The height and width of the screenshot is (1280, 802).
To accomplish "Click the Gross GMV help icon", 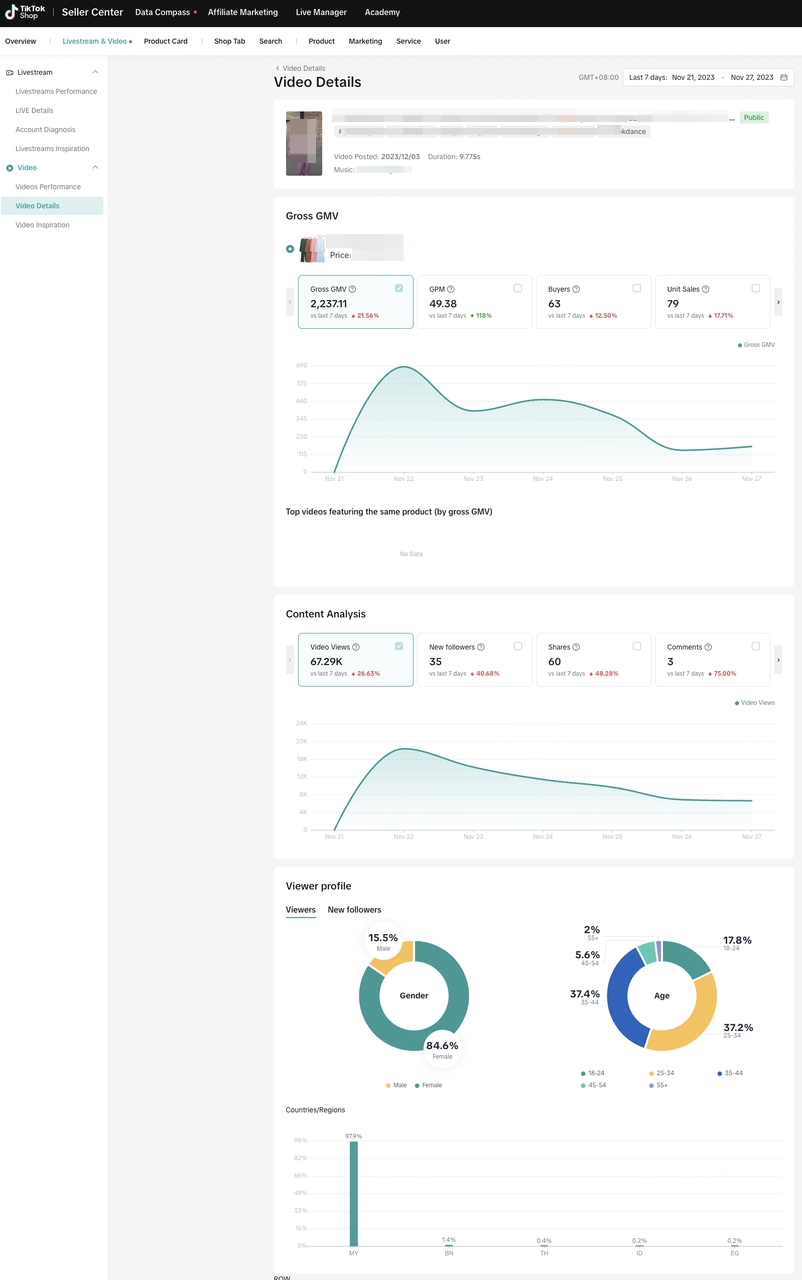I will click(x=352, y=289).
